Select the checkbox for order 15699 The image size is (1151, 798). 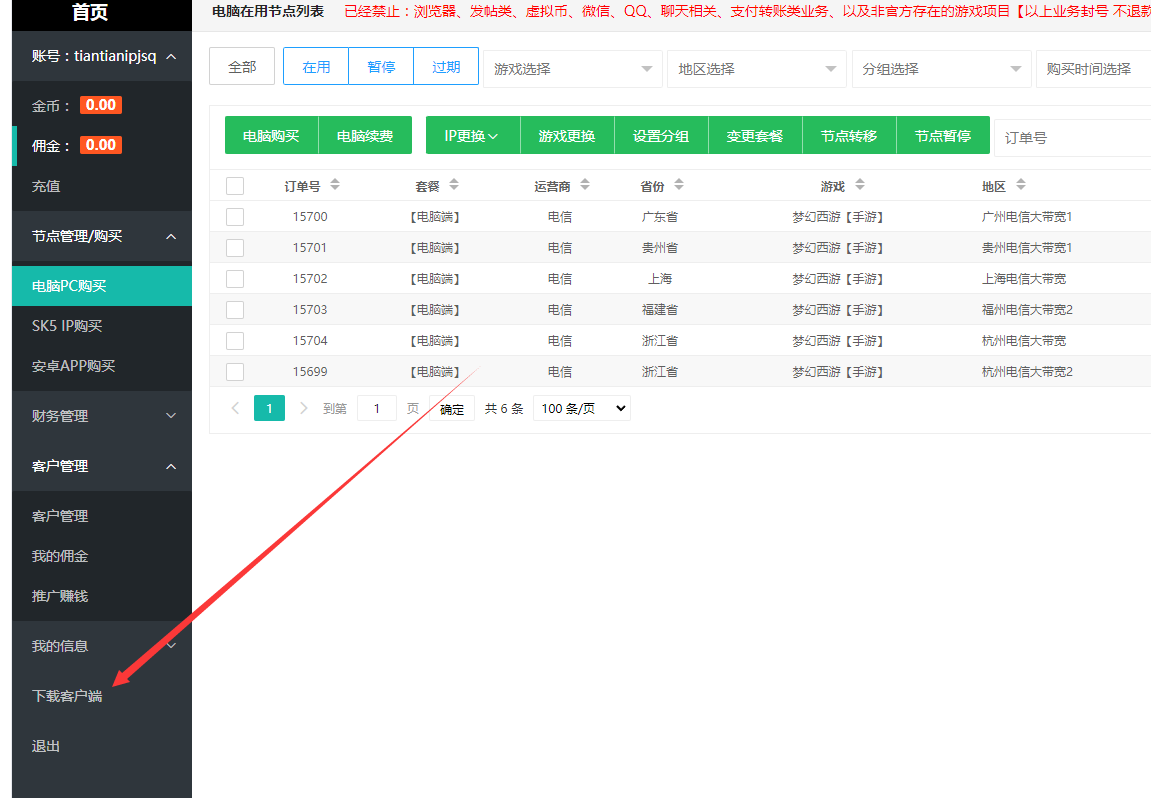click(x=235, y=372)
